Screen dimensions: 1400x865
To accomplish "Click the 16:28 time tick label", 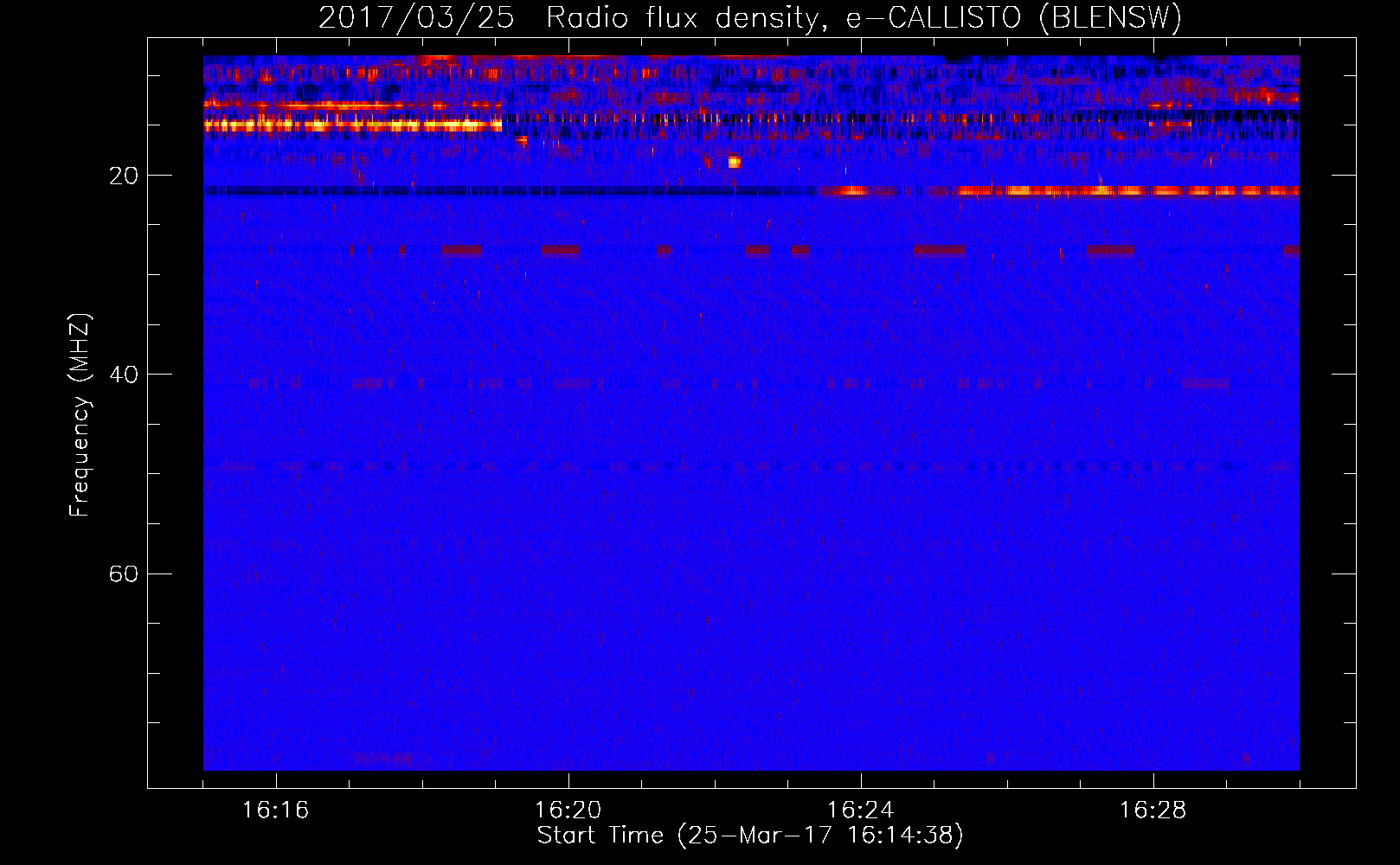I will click(1153, 811).
